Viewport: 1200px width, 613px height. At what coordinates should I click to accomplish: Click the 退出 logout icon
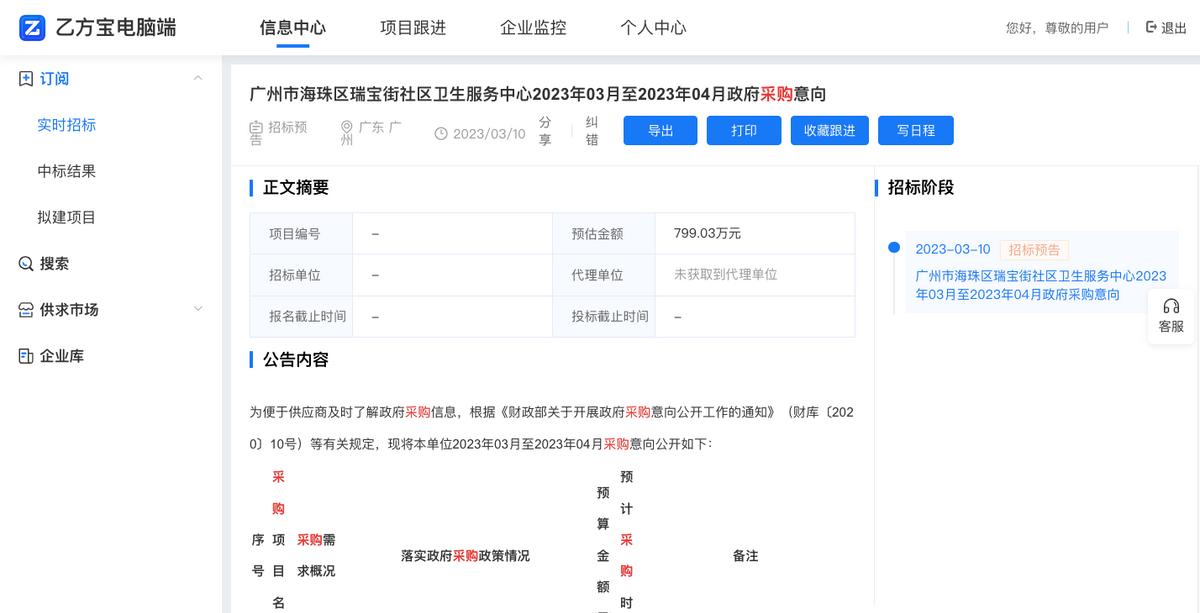1150,27
